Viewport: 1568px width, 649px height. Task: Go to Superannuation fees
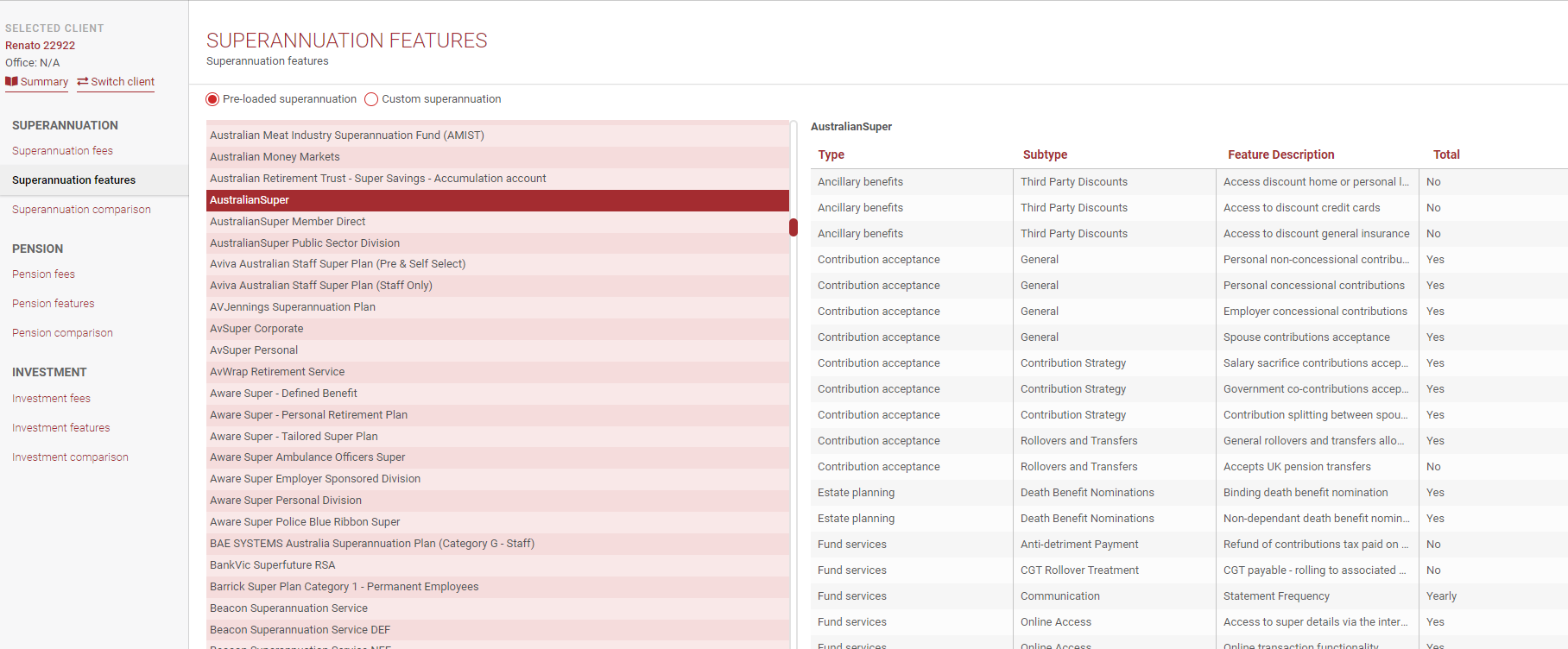click(62, 151)
